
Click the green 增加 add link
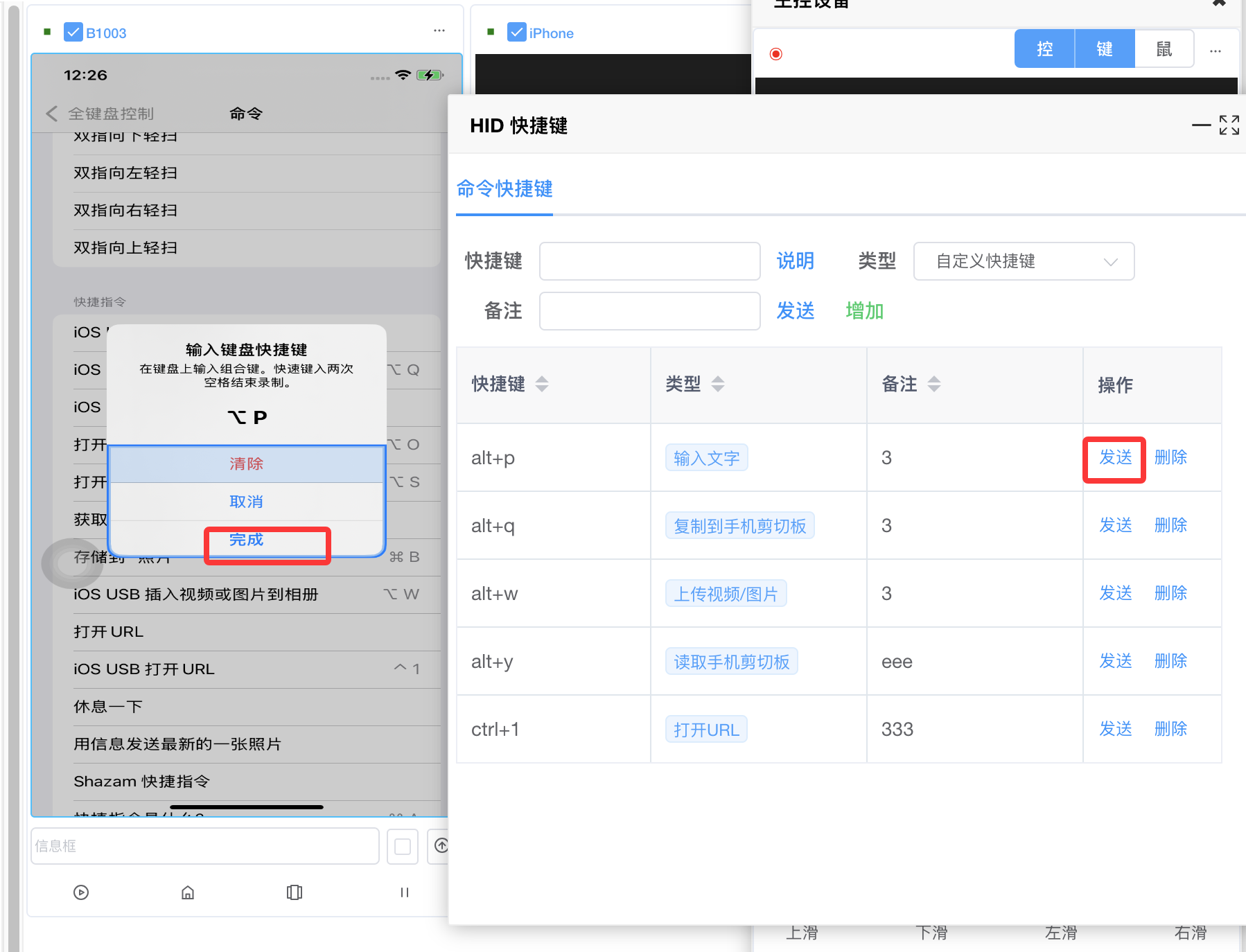(864, 311)
